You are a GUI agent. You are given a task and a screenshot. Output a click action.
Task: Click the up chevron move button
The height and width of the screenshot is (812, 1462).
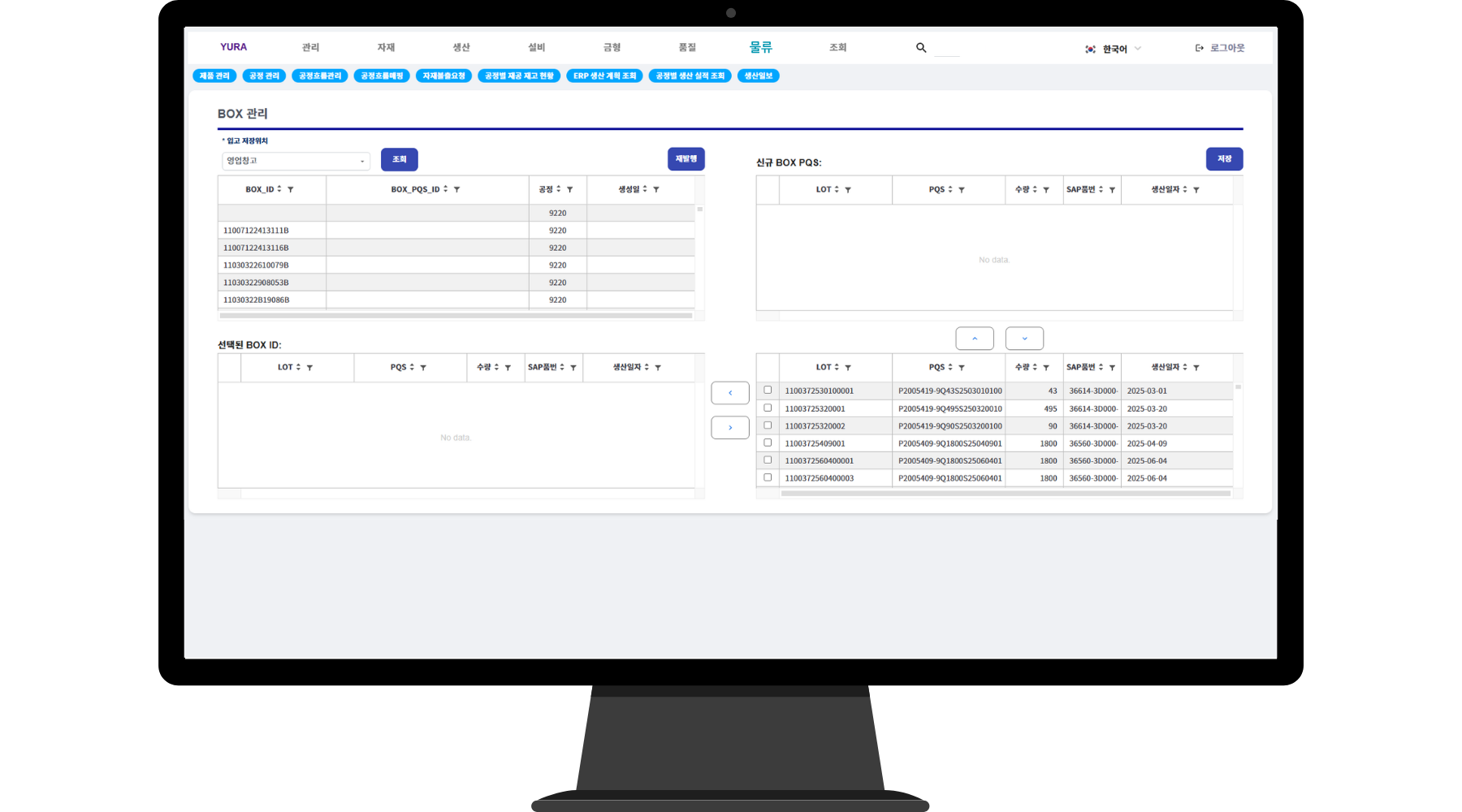[x=975, y=339]
